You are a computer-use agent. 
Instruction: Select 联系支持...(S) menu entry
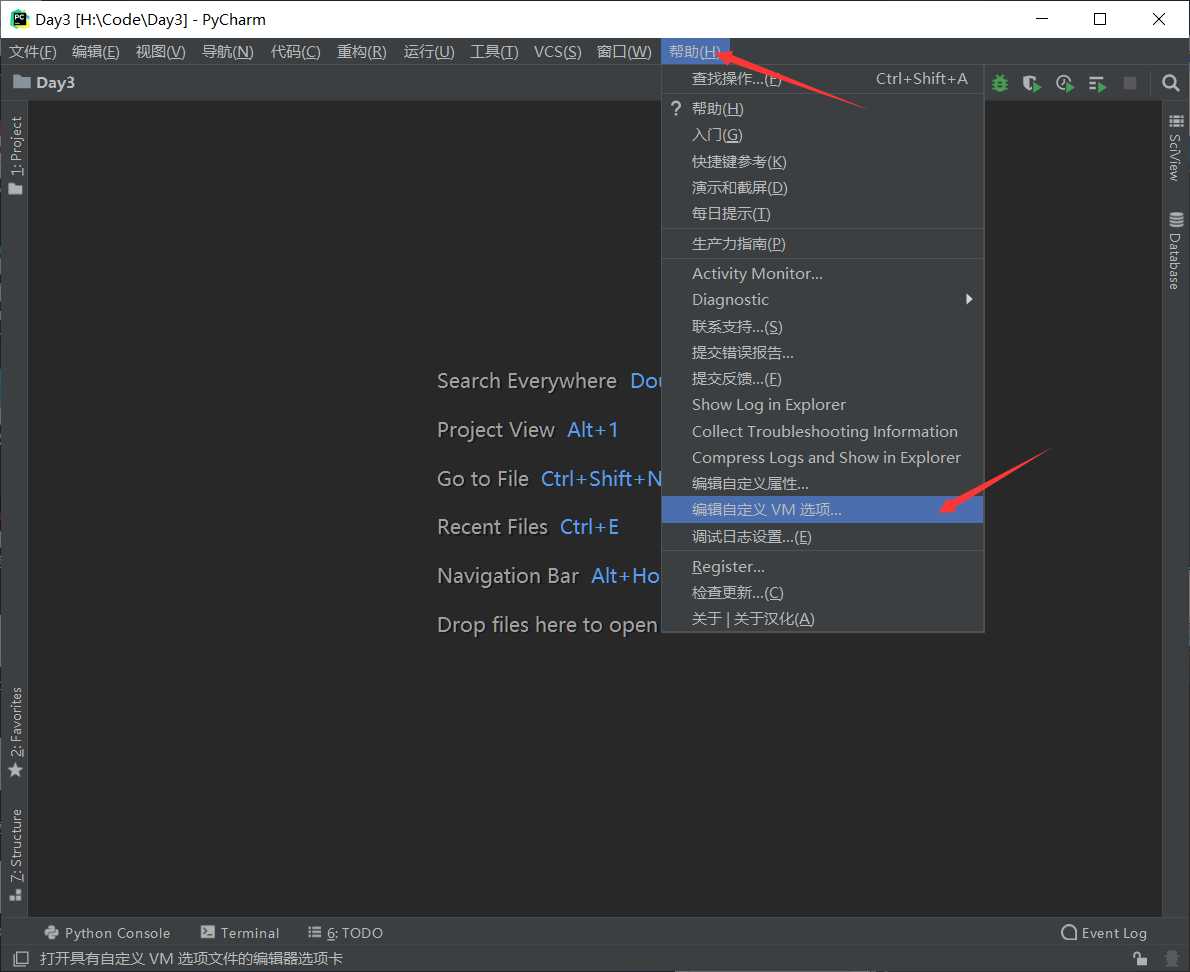click(823, 326)
